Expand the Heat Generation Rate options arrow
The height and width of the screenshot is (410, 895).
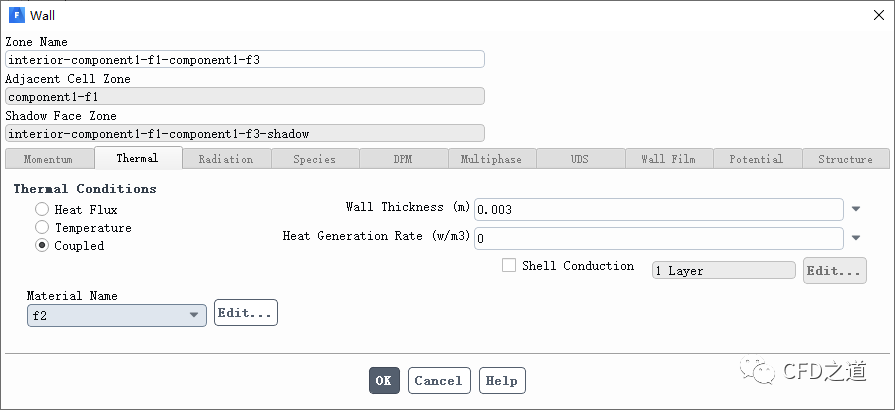click(x=856, y=238)
